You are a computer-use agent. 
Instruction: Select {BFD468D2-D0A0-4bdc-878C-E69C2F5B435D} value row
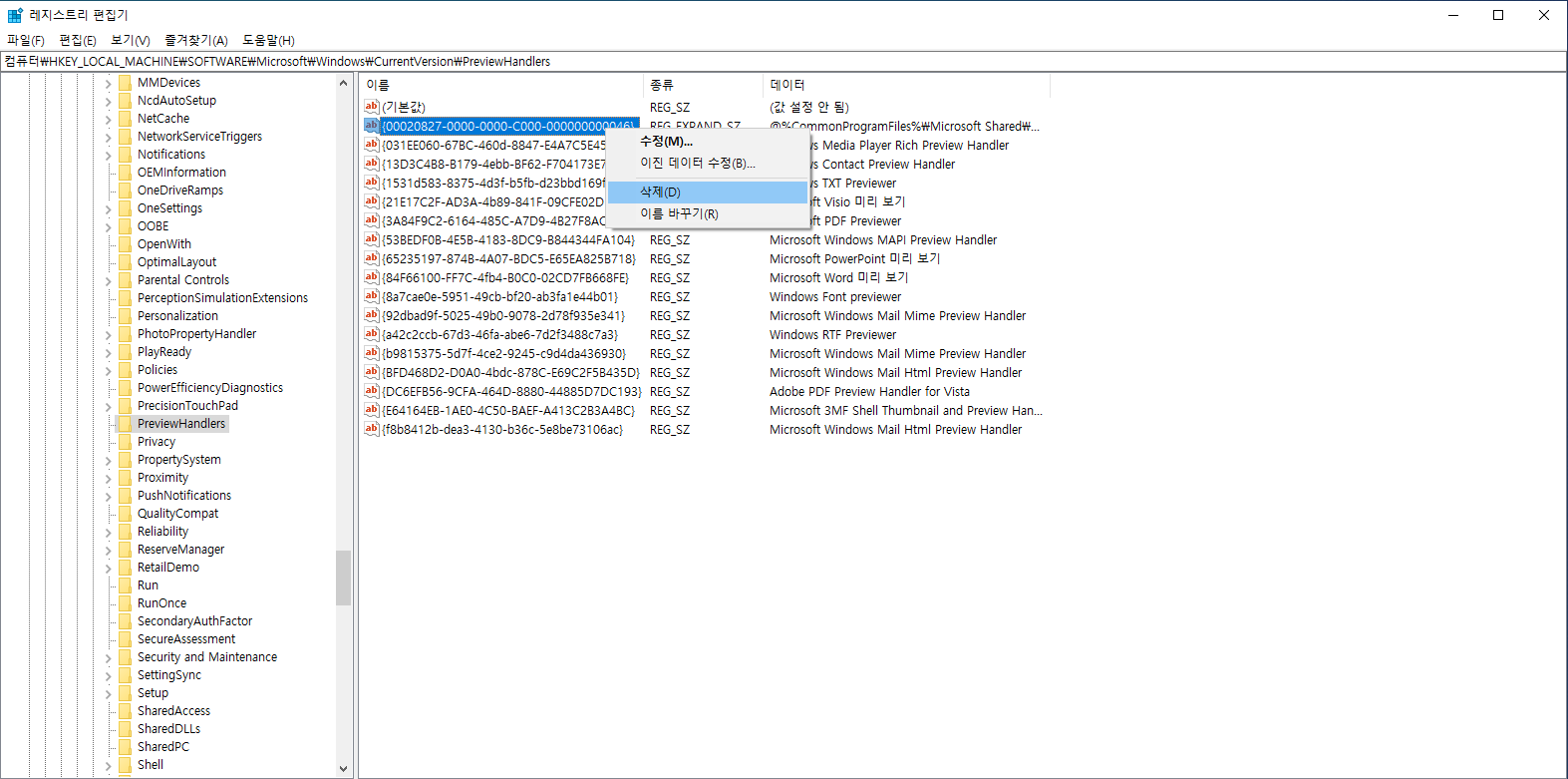pos(511,372)
